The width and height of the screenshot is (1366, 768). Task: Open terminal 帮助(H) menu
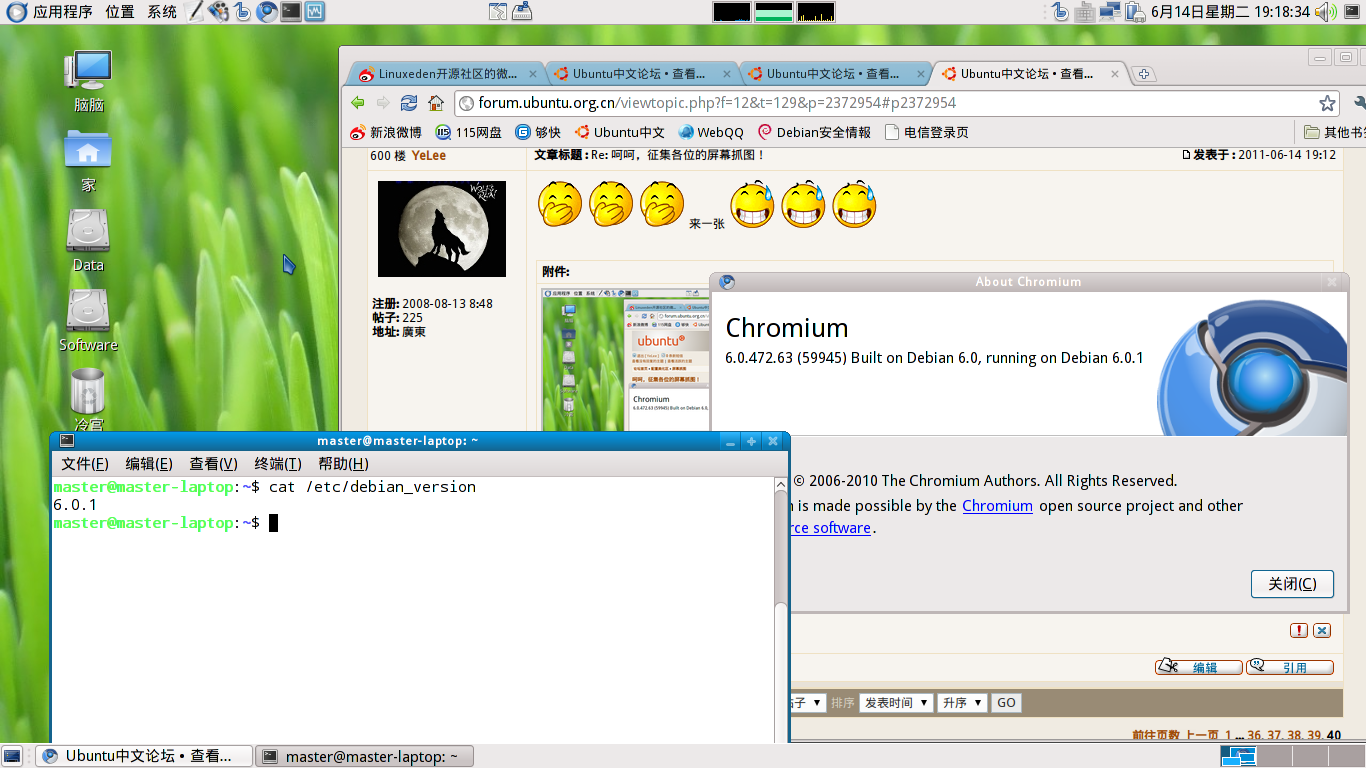pyautogui.click(x=343, y=464)
